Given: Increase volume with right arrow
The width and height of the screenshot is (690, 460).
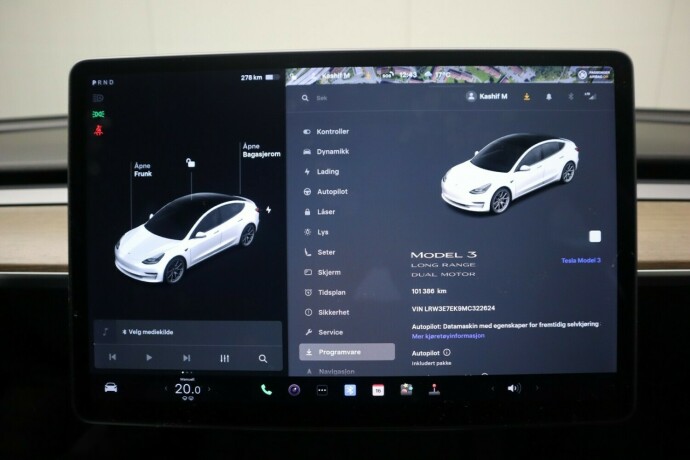Looking at the screenshot, I should click(537, 388).
